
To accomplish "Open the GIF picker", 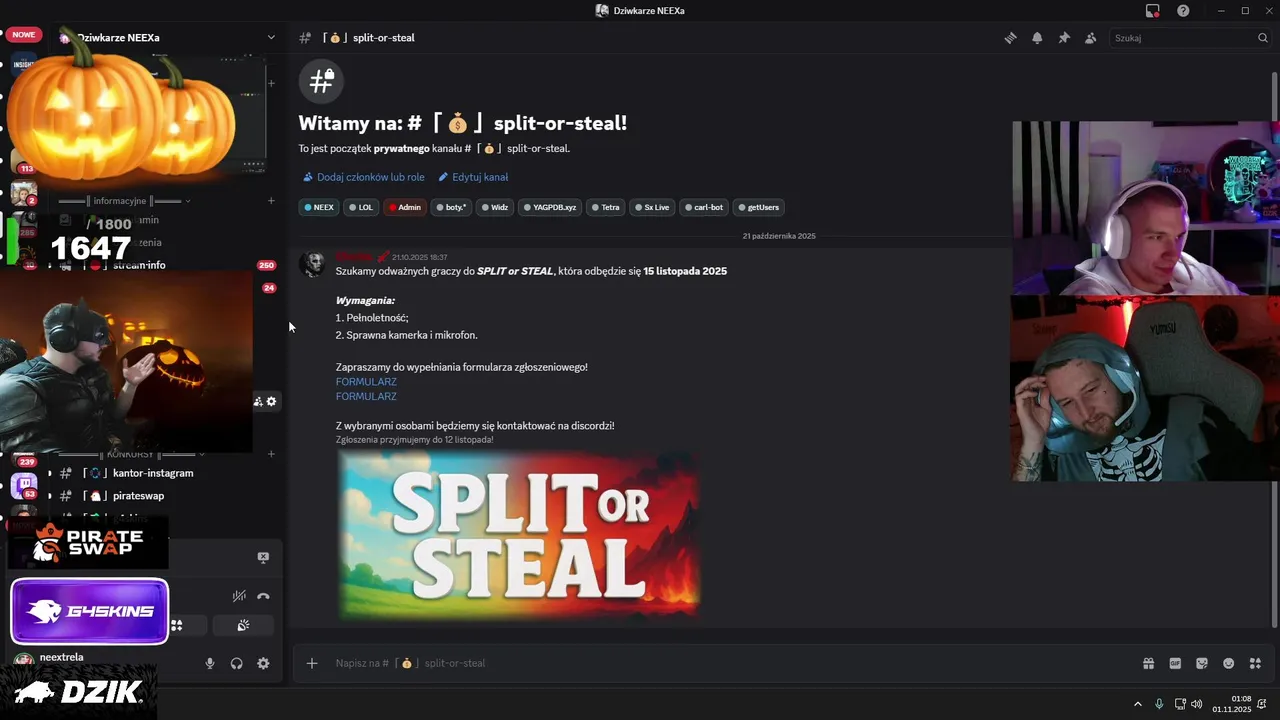I will [1175, 663].
